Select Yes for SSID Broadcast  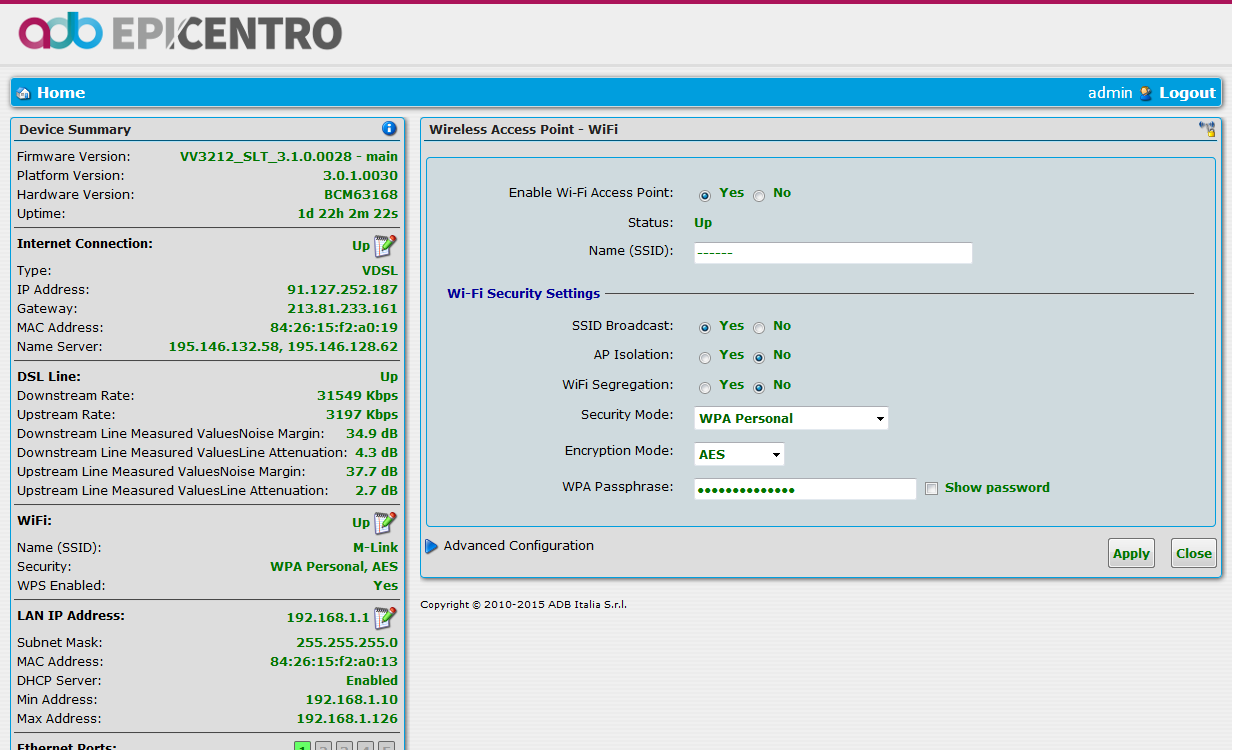coord(705,327)
